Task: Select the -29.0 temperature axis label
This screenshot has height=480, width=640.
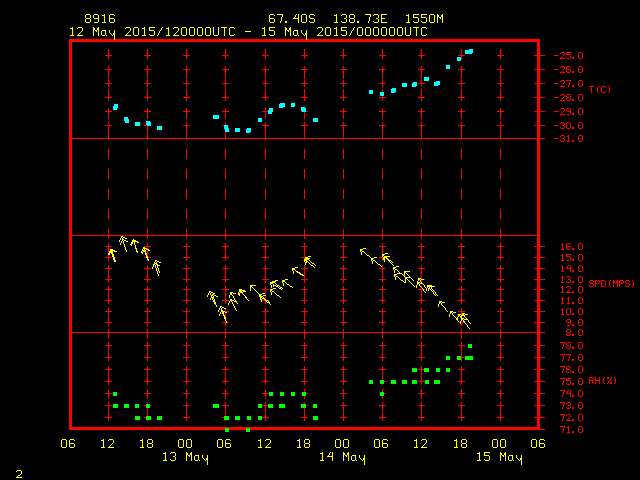Action: pyautogui.click(x=569, y=112)
